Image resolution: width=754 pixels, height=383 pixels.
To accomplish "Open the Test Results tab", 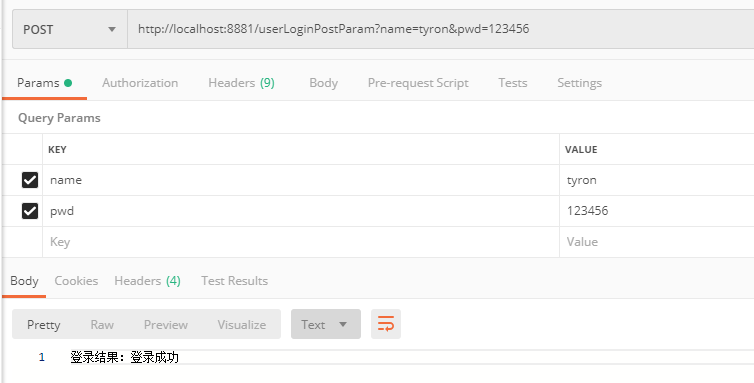I will (234, 281).
